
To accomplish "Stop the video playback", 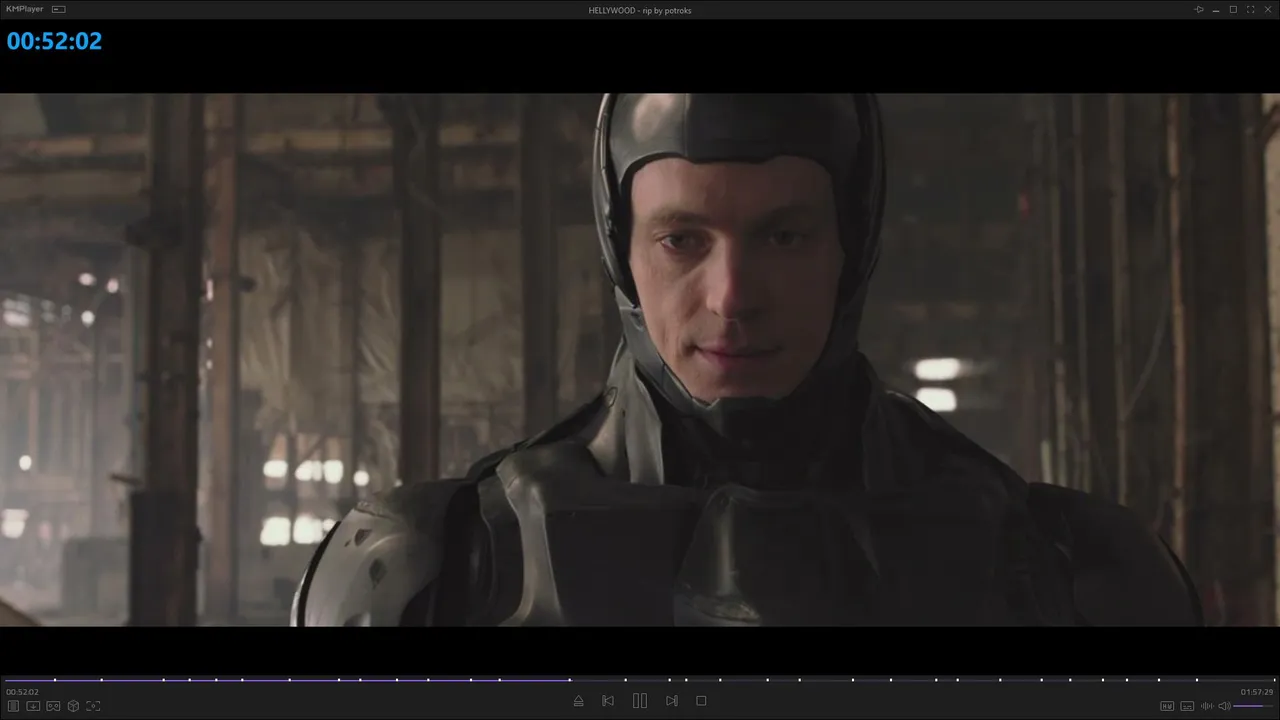I will pos(701,701).
